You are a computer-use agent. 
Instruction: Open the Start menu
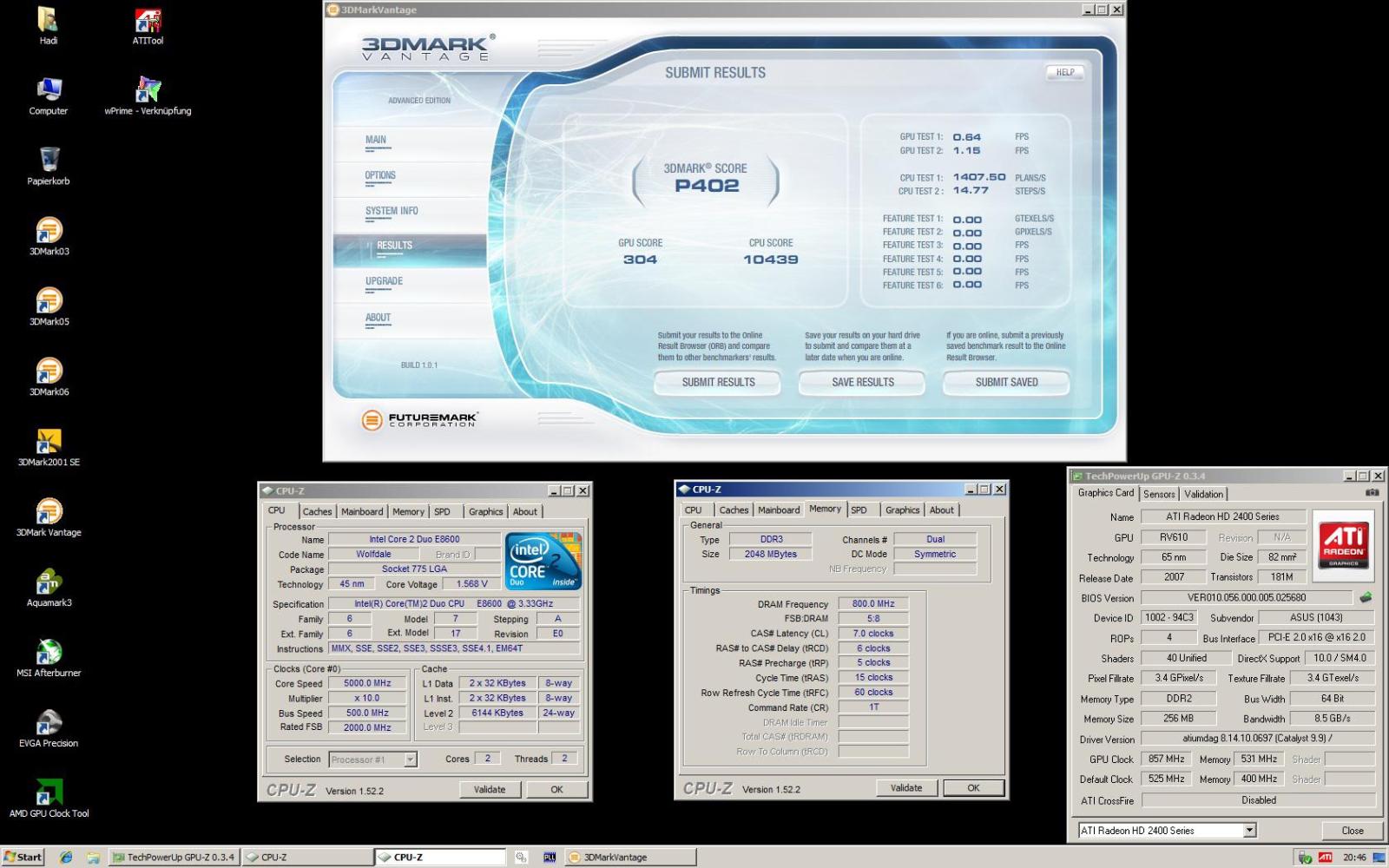[x=23, y=857]
